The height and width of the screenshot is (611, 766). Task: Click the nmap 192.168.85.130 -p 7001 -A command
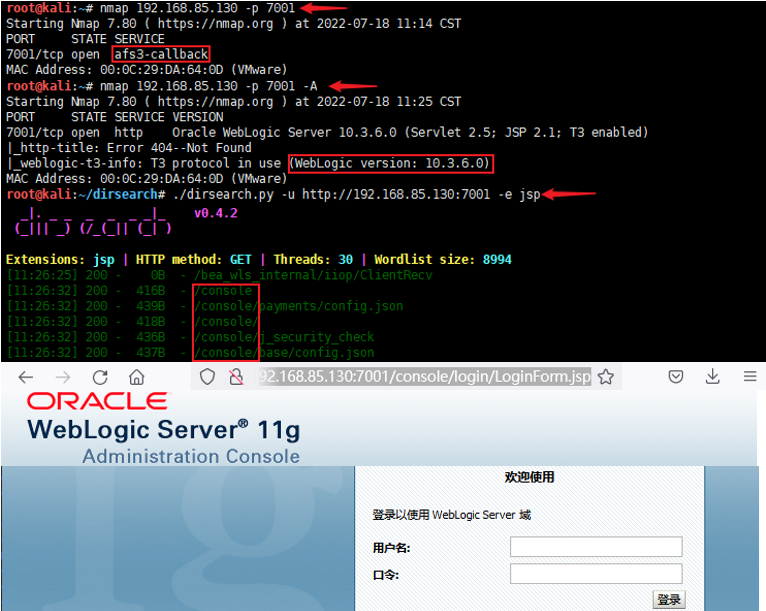coord(209,86)
